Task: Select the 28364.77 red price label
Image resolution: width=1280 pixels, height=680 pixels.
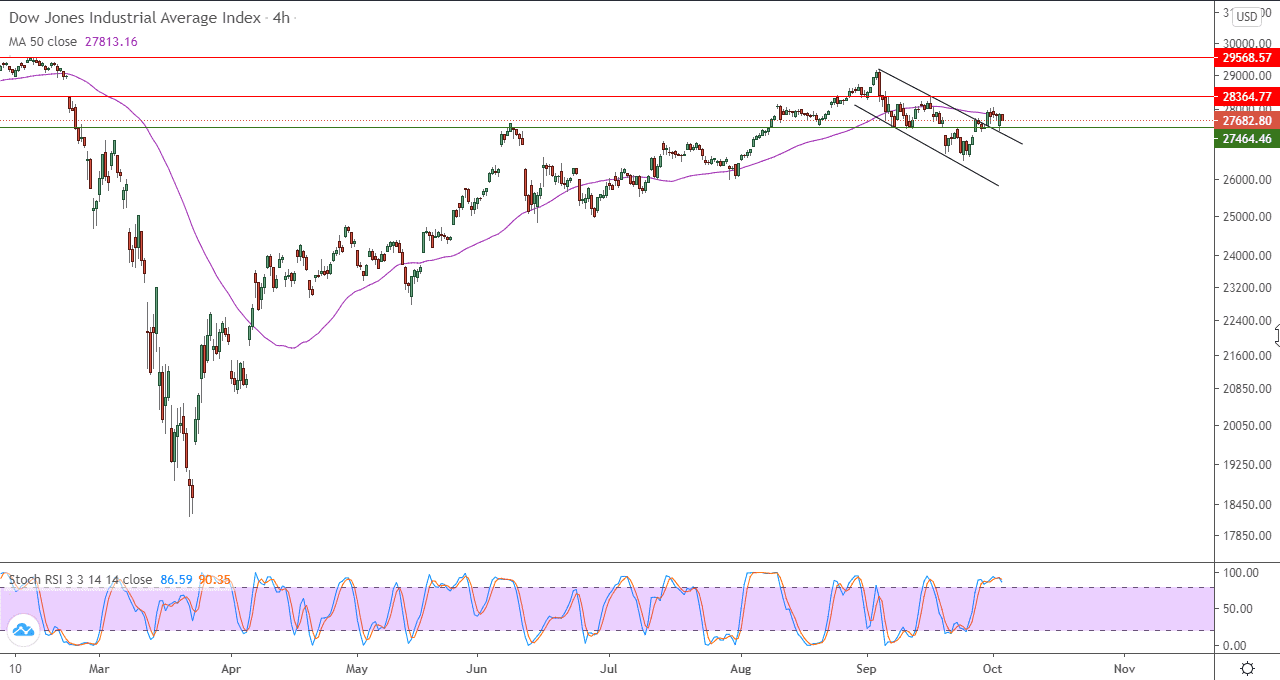Action: point(1246,97)
